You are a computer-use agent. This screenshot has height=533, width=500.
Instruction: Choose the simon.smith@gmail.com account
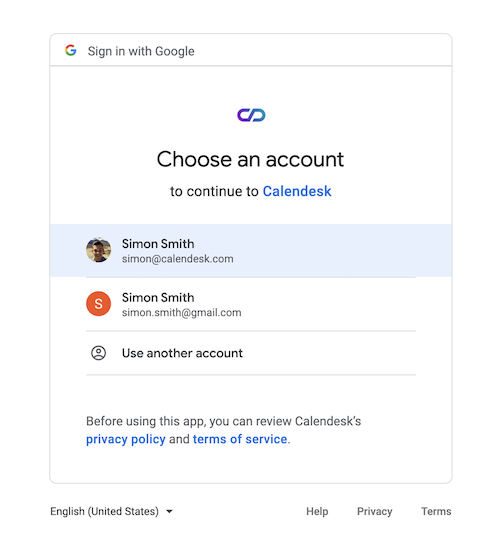(251, 304)
